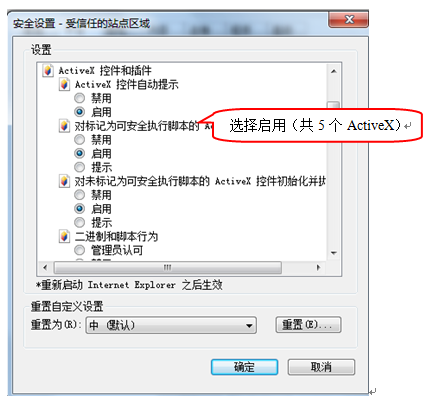Click the horizontal scrollbar left arrow

tap(45, 267)
